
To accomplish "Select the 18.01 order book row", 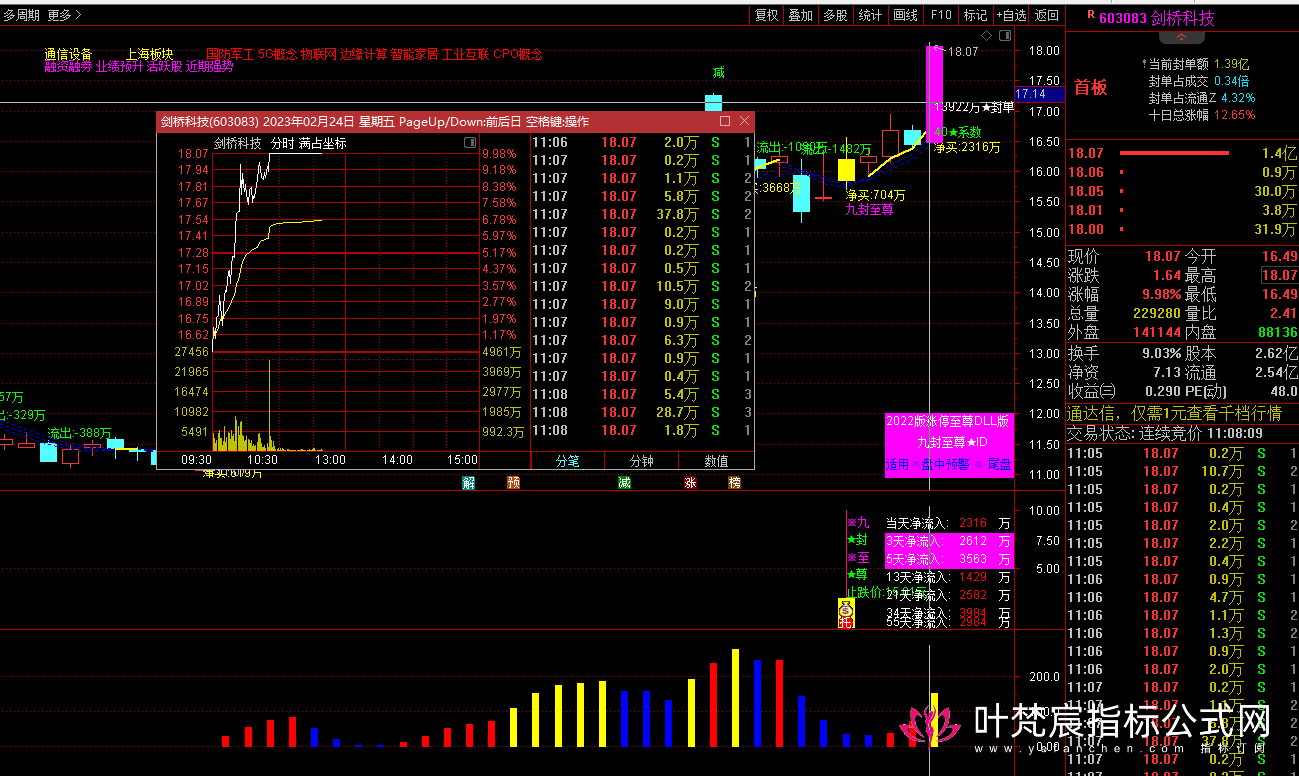I will pos(1182,210).
